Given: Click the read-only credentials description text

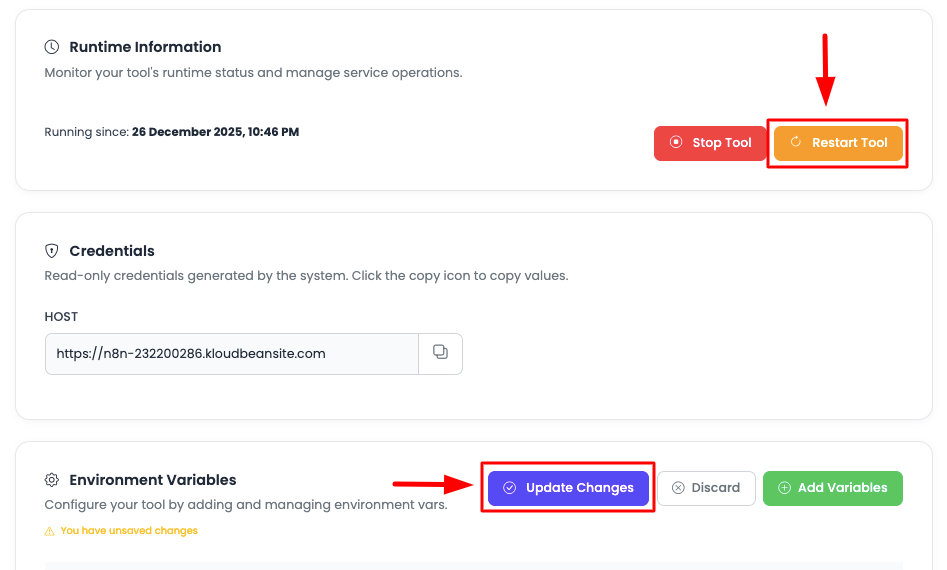Looking at the screenshot, I should (306, 275).
